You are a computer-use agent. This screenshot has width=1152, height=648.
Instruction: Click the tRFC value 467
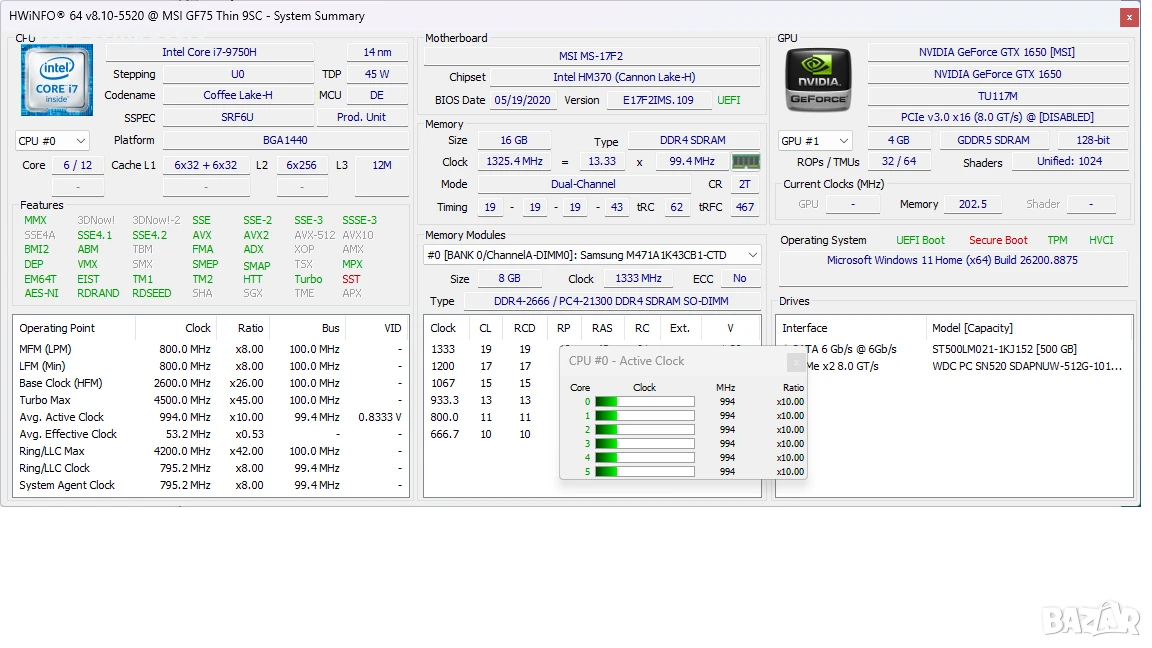coord(745,207)
